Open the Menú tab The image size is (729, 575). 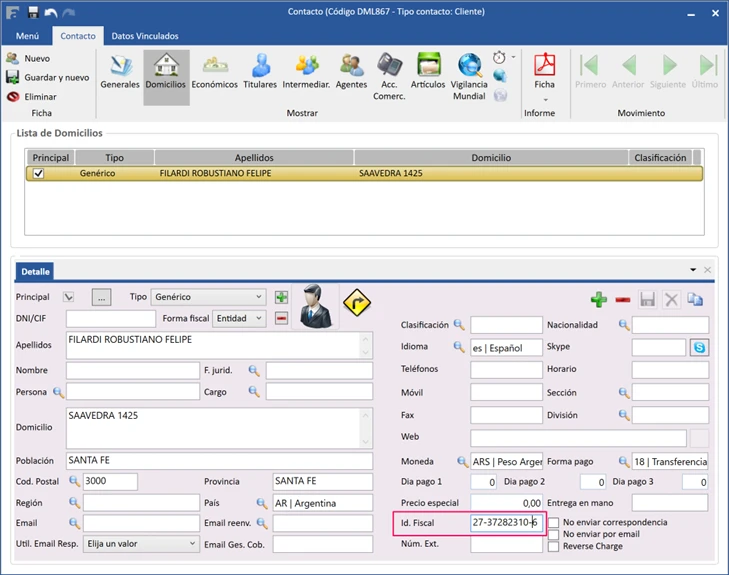pyautogui.click(x=27, y=36)
